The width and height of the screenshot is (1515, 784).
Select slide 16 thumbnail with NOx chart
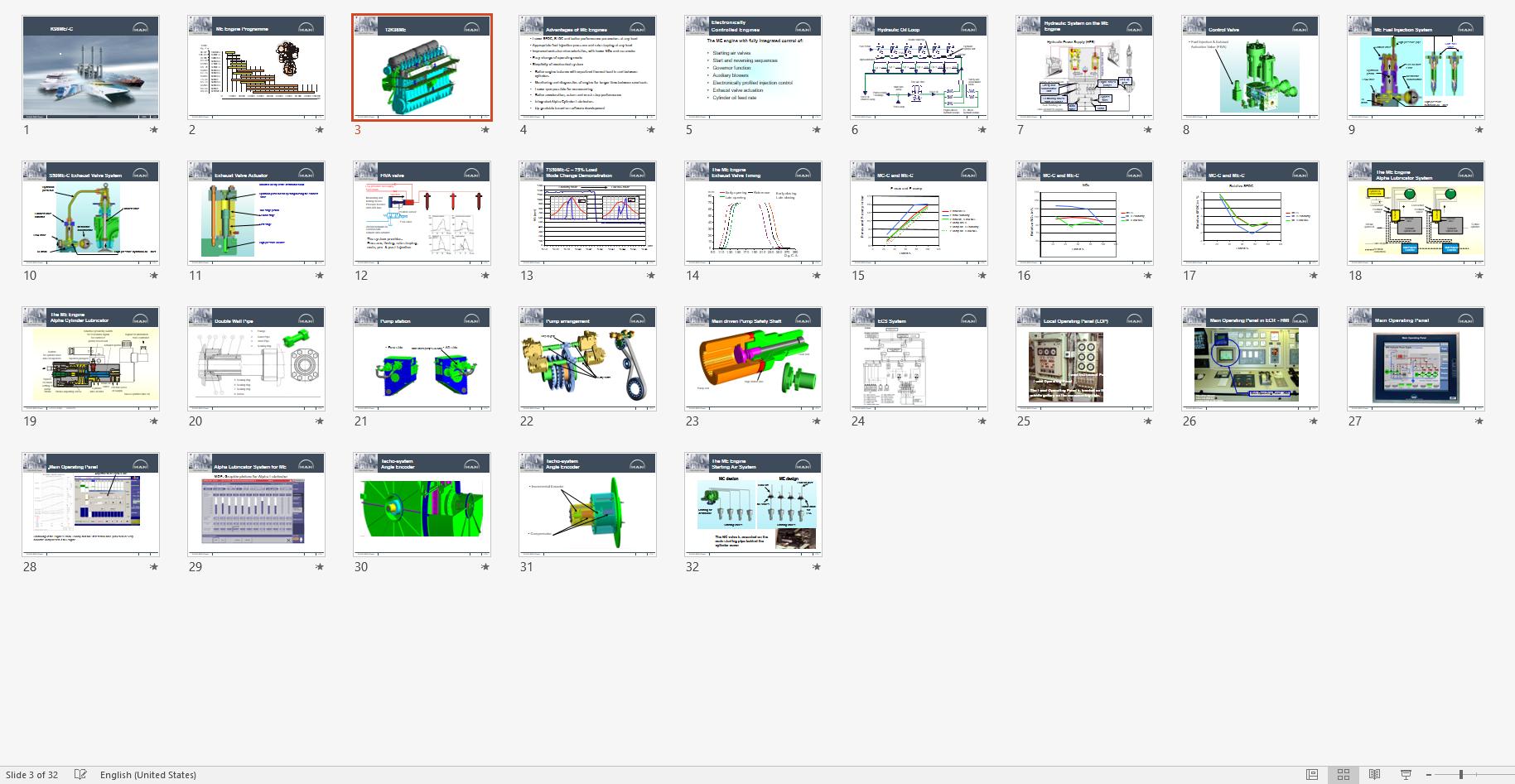(1085, 213)
